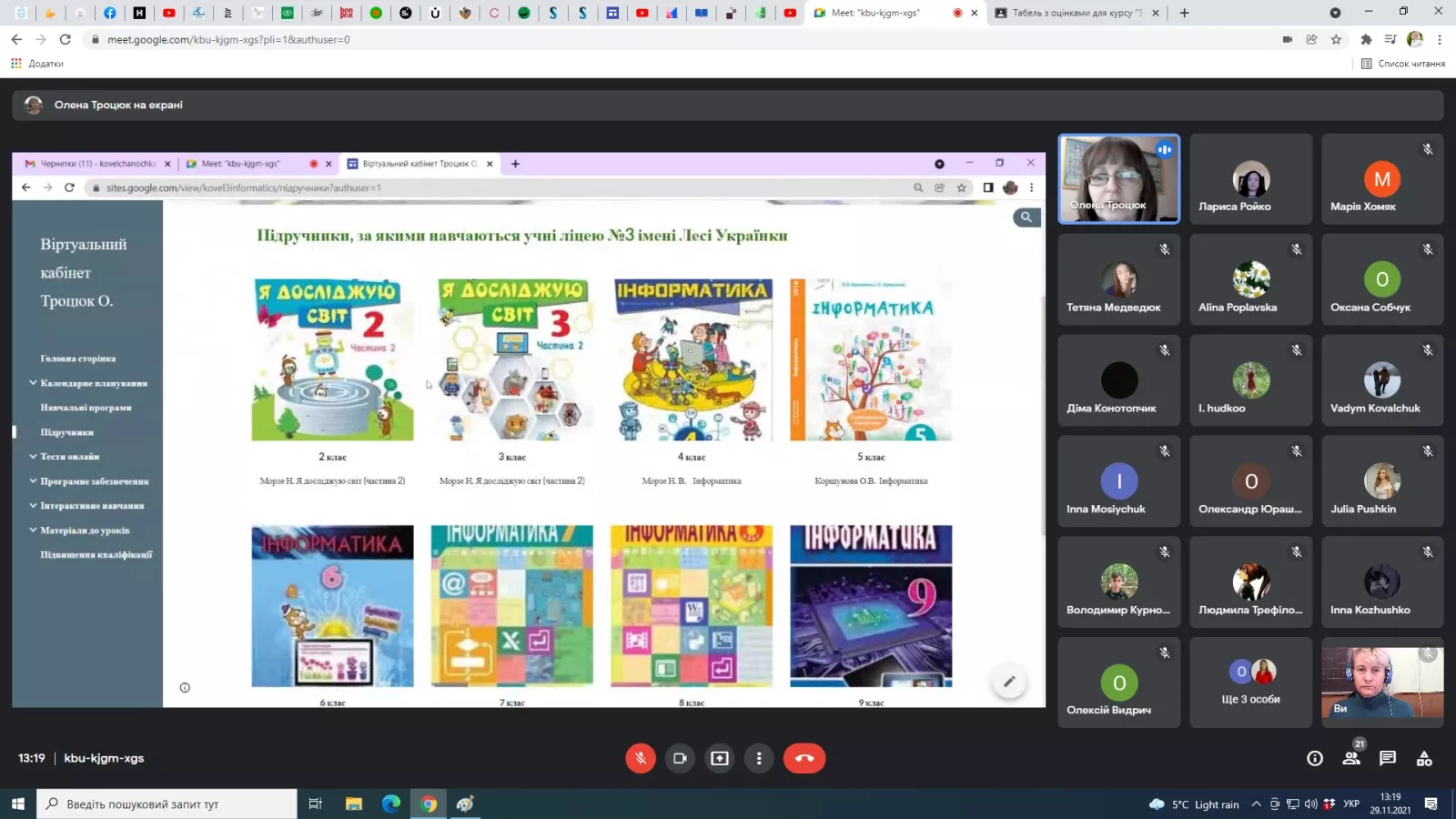Open a new Chrome tab with plus button

click(x=1184, y=13)
